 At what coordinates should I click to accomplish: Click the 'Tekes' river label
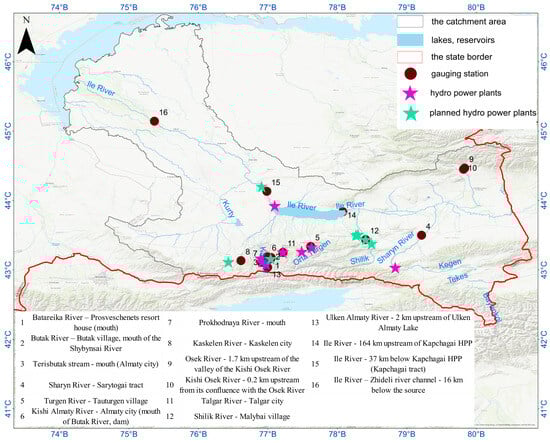point(457,278)
